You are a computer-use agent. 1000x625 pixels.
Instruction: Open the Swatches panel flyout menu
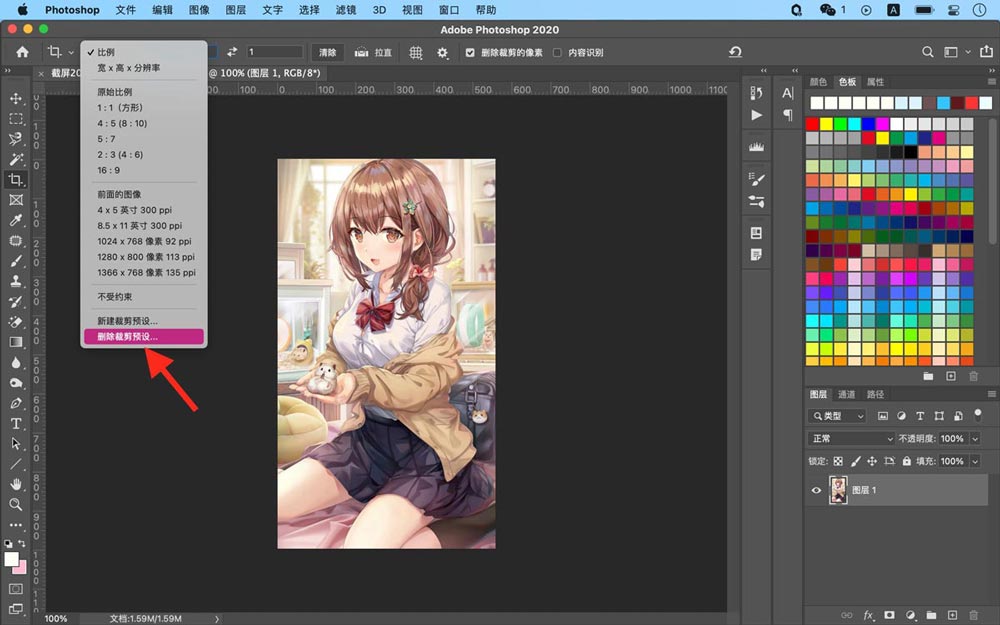(x=991, y=82)
